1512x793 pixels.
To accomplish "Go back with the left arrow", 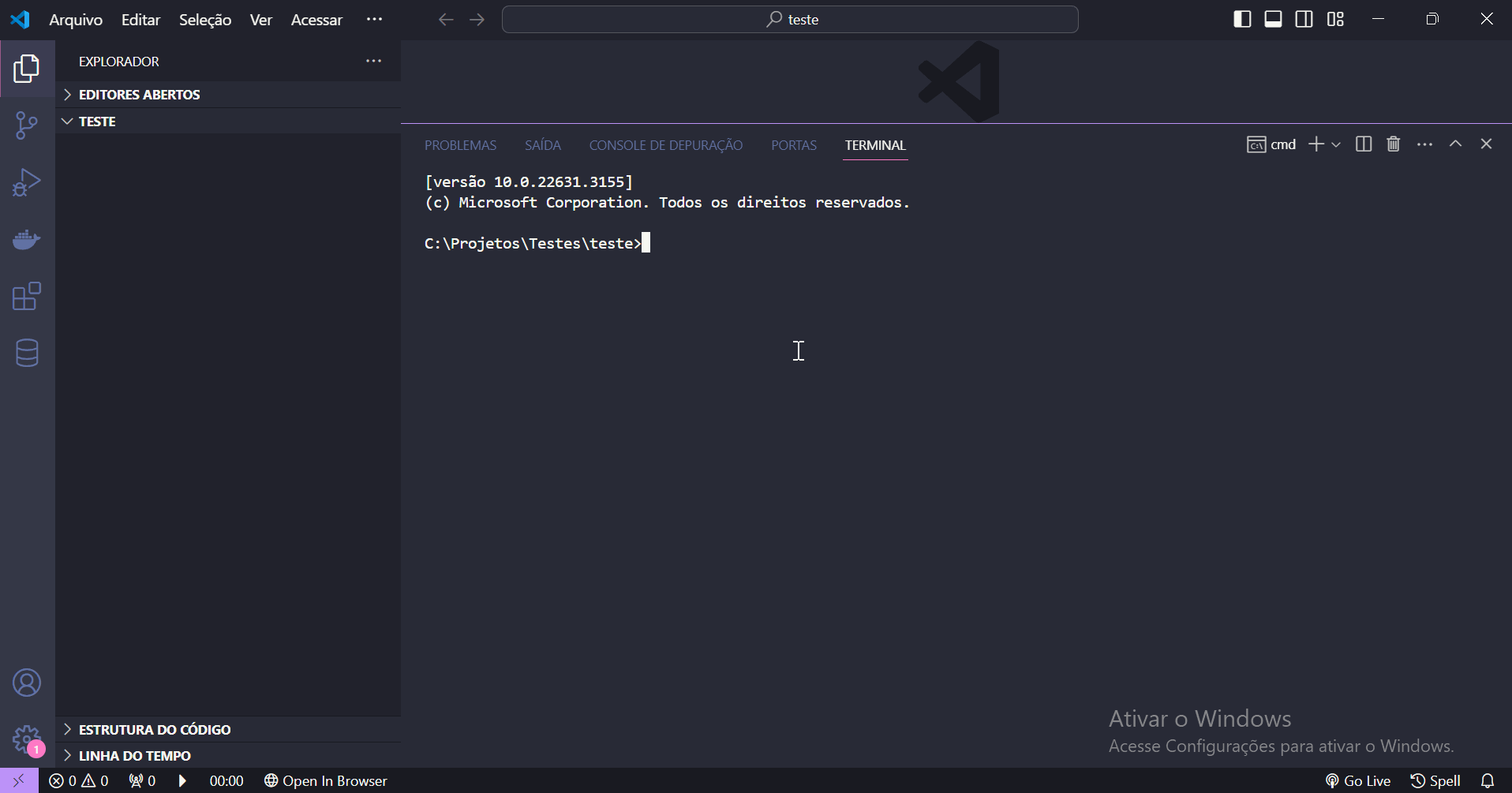I will pyautogui.click(x=446, y=20).
